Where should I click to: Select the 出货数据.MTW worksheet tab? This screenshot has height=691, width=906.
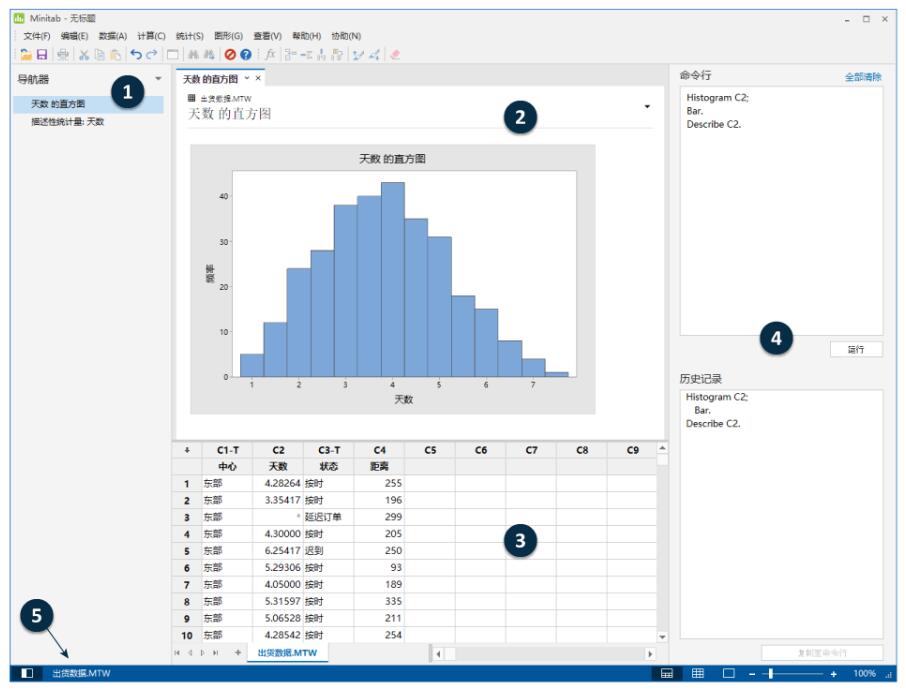pos(287,653)
